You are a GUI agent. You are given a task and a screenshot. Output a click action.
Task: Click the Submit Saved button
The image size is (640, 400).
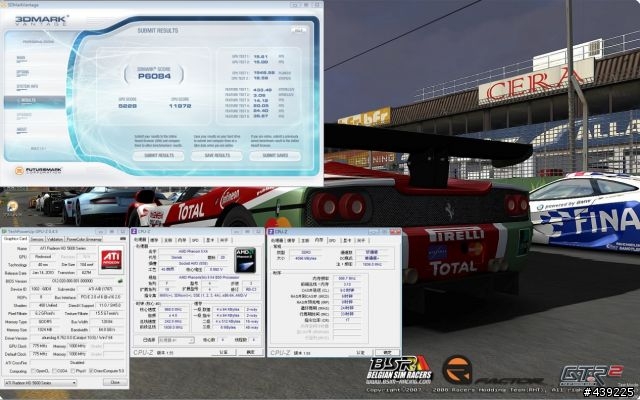click(275, 156)
